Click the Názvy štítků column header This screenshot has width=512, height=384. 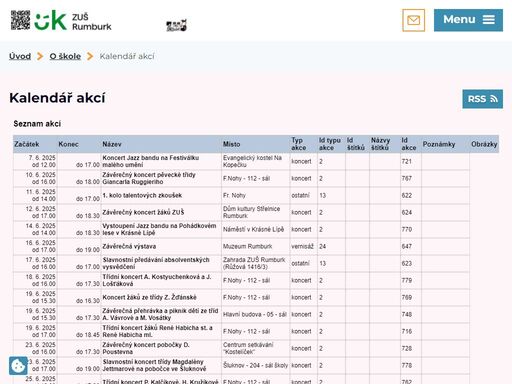coord(380,144)
